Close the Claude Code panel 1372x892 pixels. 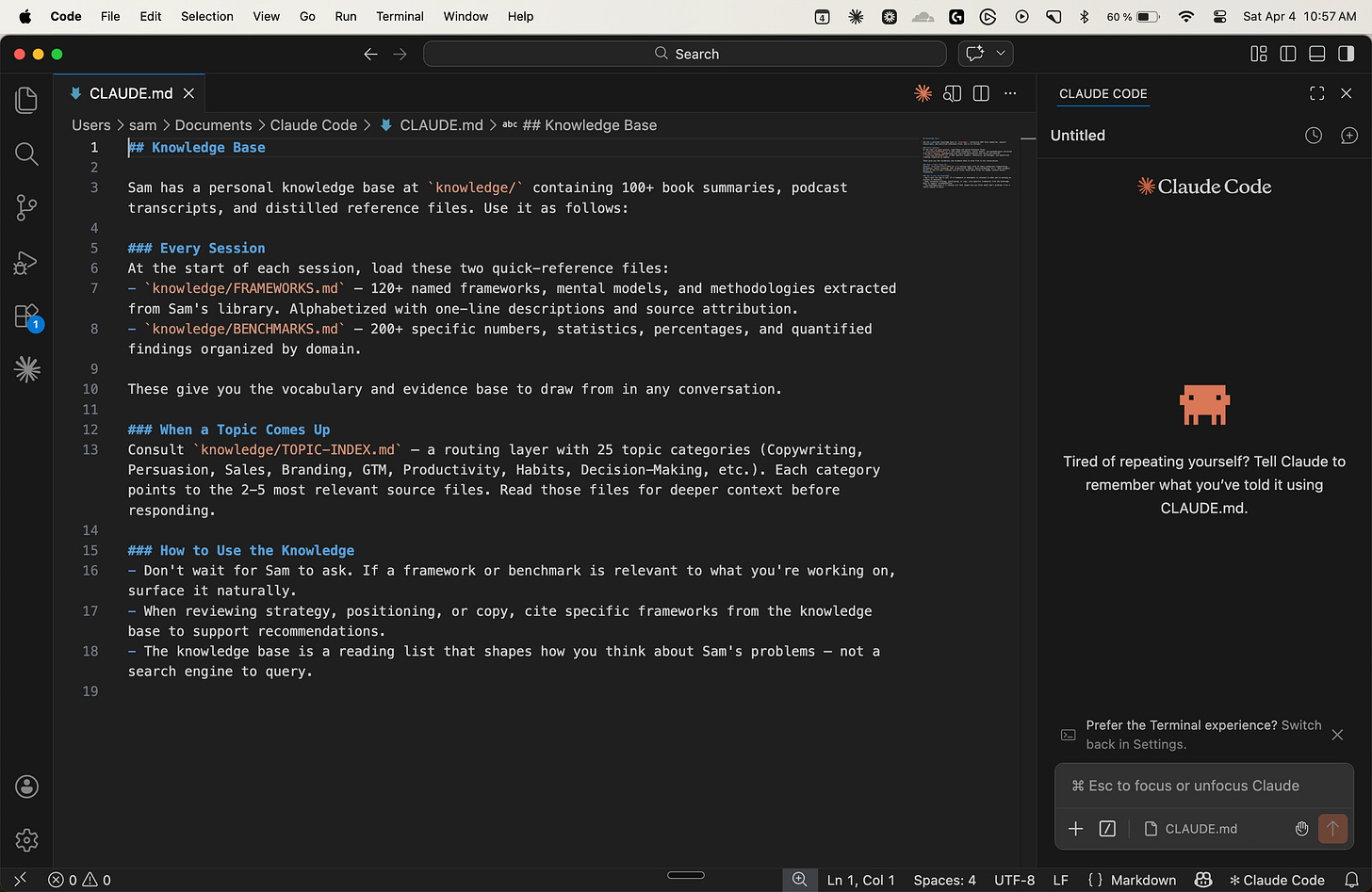pos(1346,93)
